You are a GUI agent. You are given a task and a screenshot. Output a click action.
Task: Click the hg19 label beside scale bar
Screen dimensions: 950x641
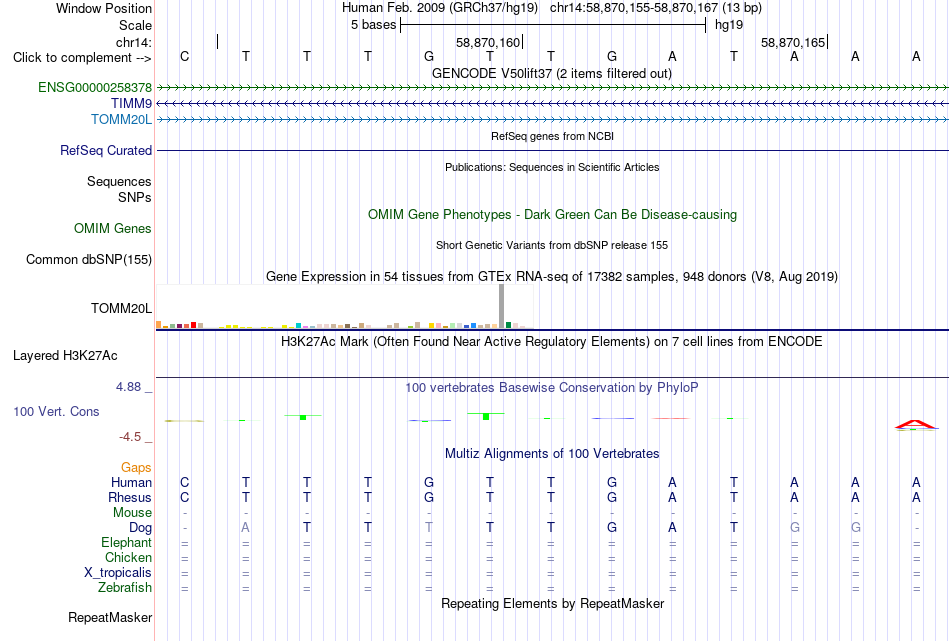(x=729, y=25)
